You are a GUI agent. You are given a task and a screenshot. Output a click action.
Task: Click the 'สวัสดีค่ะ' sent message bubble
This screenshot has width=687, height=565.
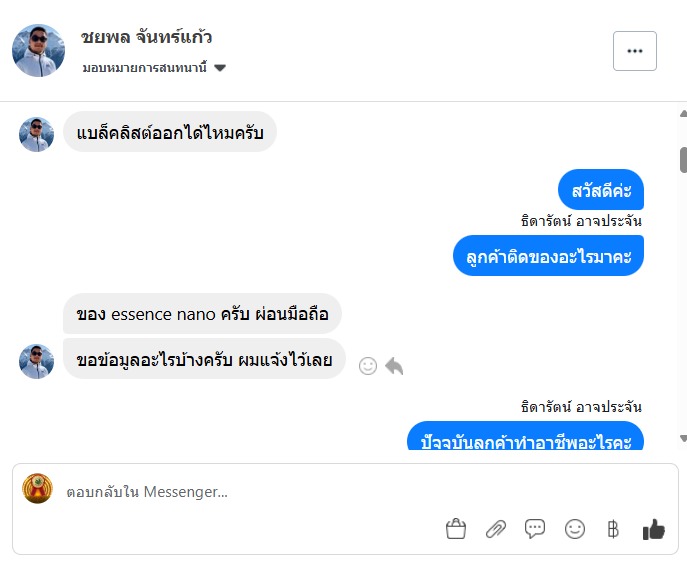(601, 190)
